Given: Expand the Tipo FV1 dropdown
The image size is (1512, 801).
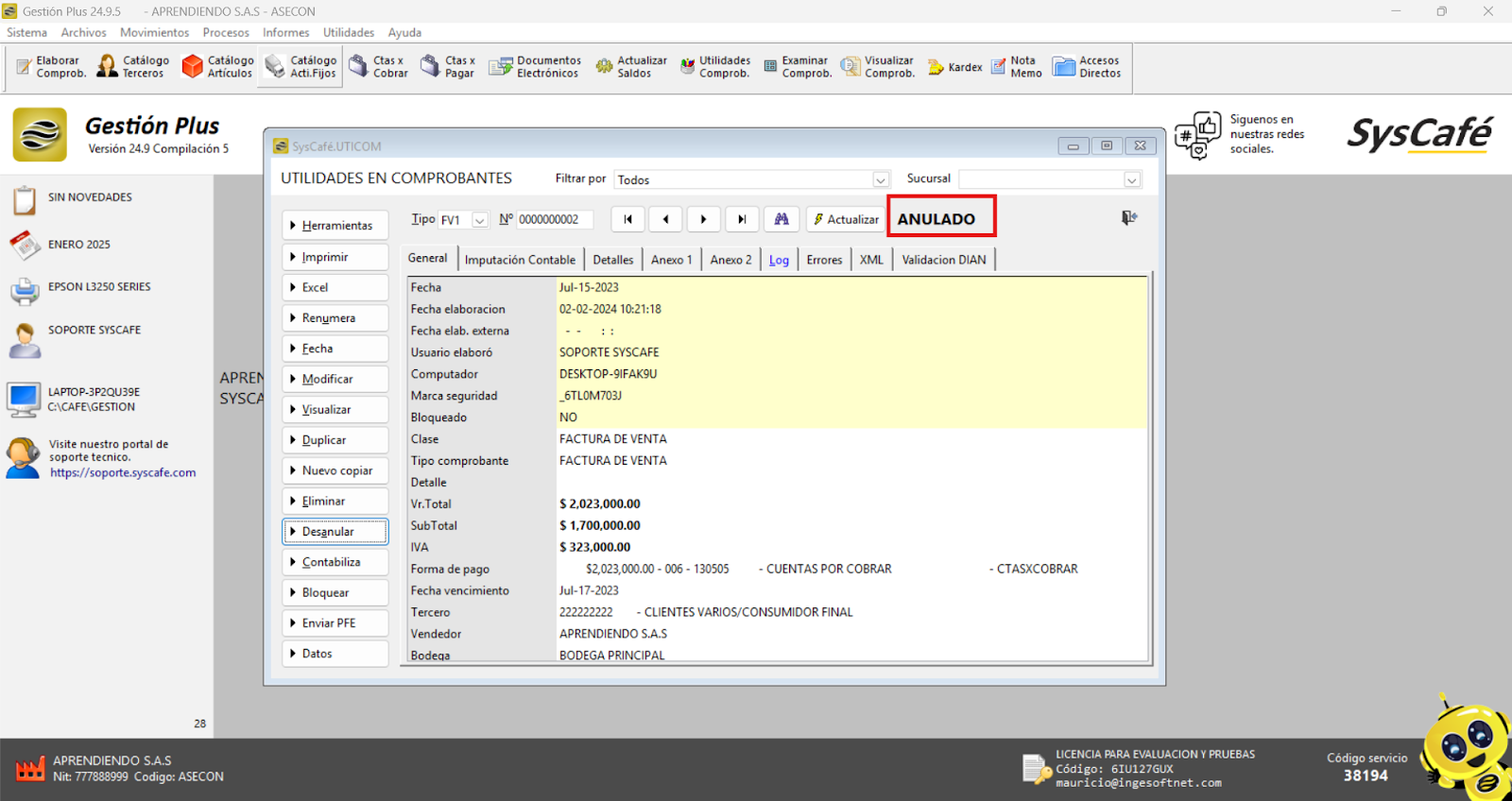Looking at the screenshot, I should [x=480, y=220].
